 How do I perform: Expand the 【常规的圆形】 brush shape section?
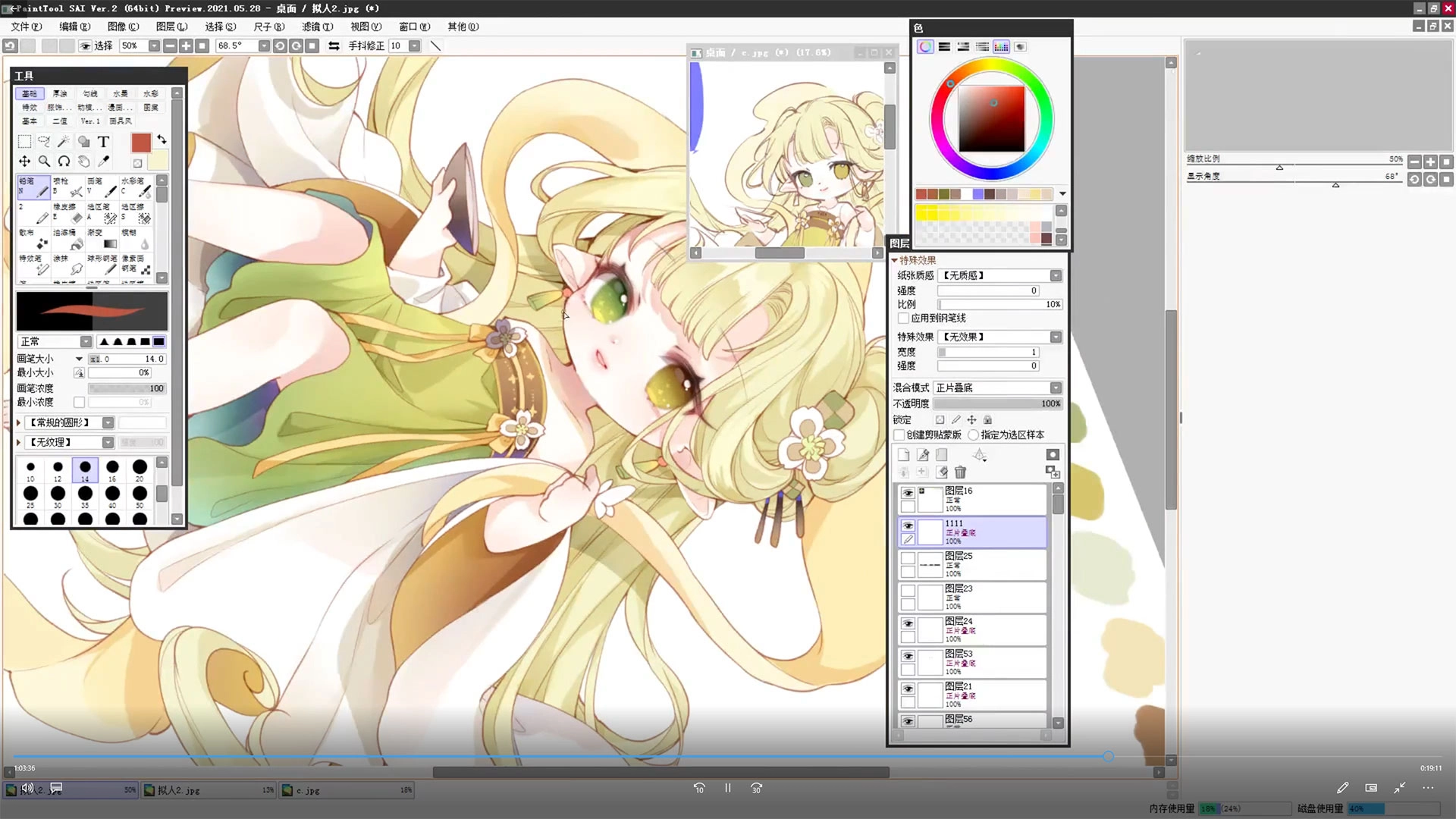coord(19,422)
